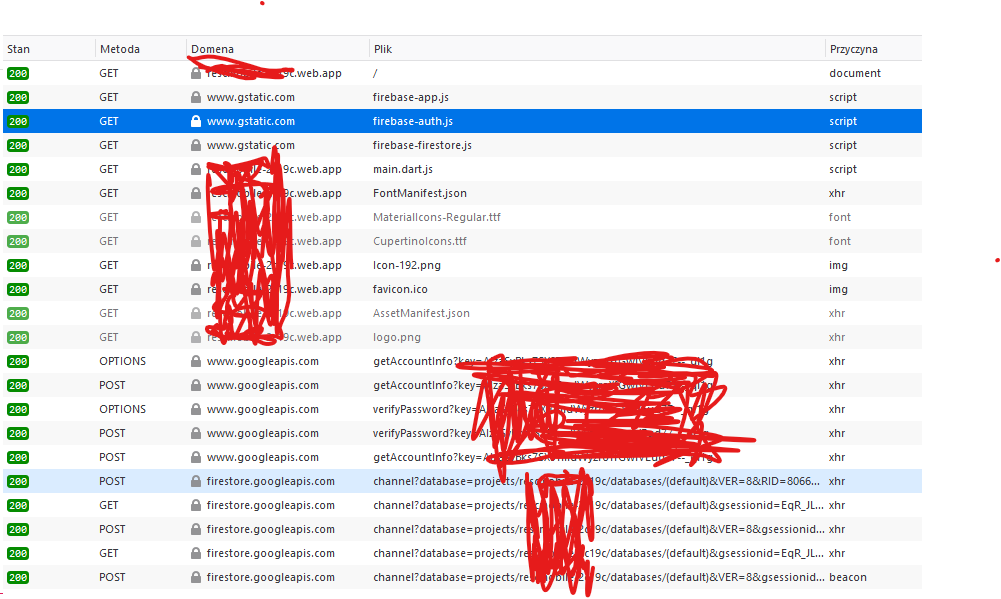
Task: Select the logo.png file name
Action: 396,337
